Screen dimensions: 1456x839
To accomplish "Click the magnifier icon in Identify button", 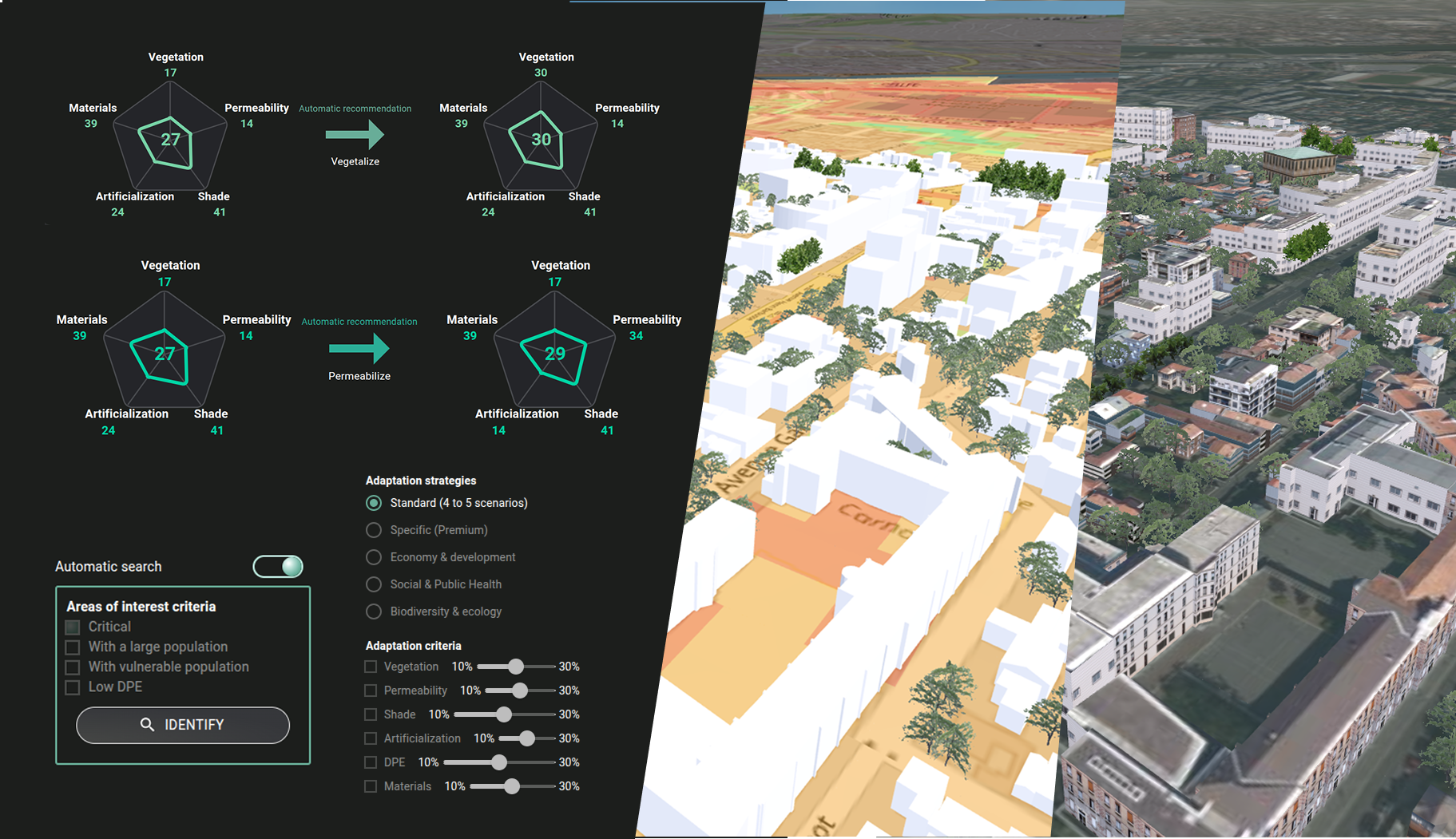I will pyautogui.click(x=147, y=724).
